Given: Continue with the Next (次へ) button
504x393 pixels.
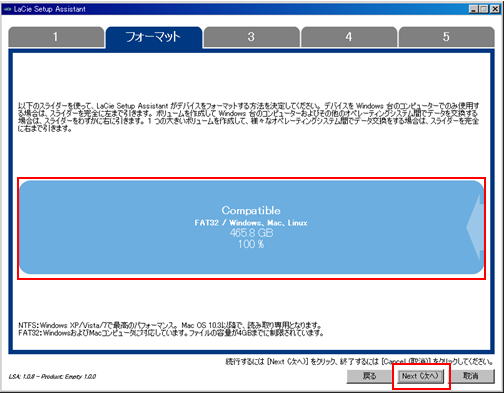Looking at the screenshot, I should 421,376.
